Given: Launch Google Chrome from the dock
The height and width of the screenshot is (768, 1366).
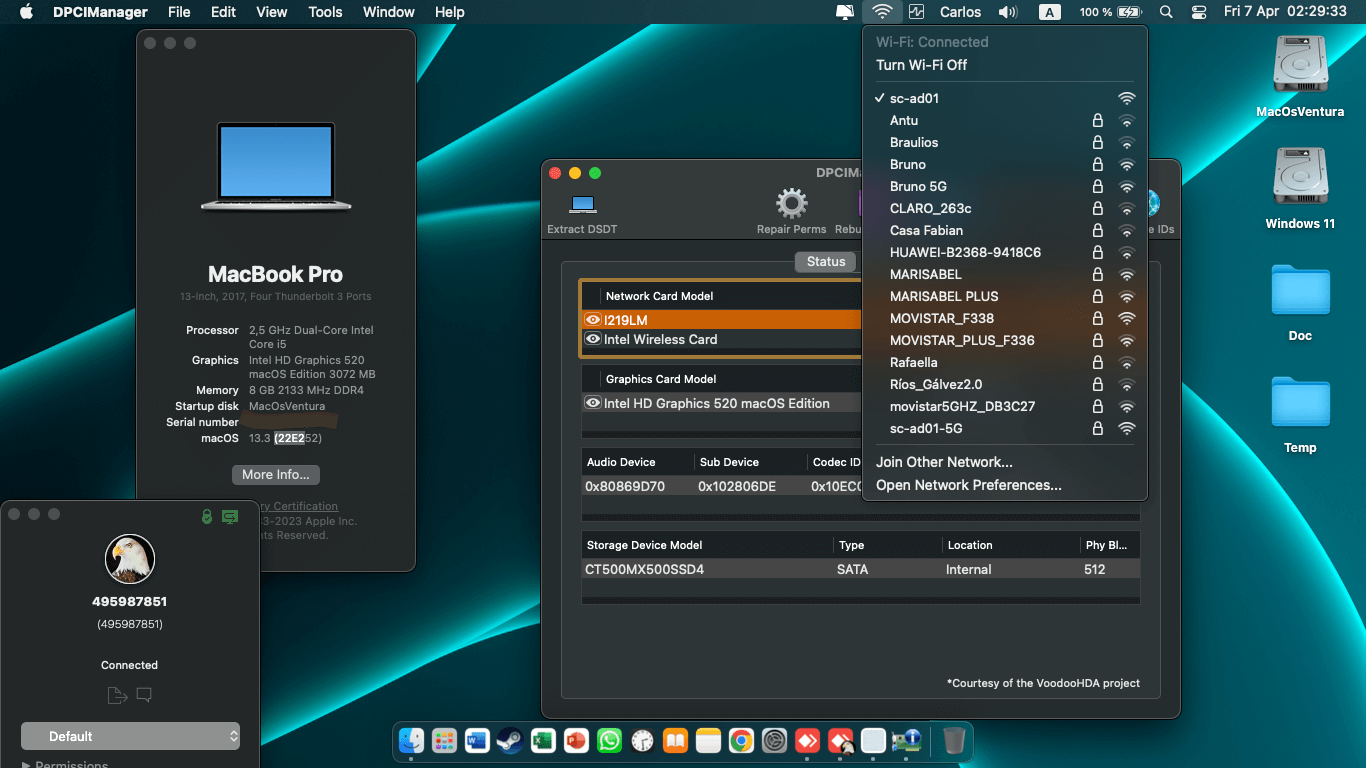Looking at the screenshot, I should (741, 741).
